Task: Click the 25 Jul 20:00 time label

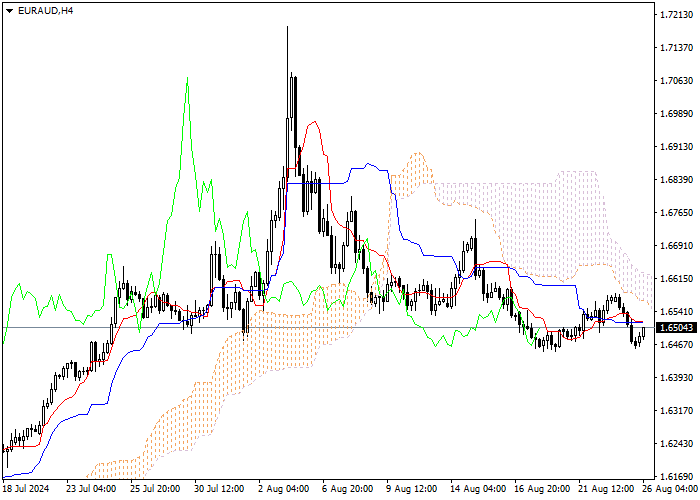Action: [x=155, y=489]
